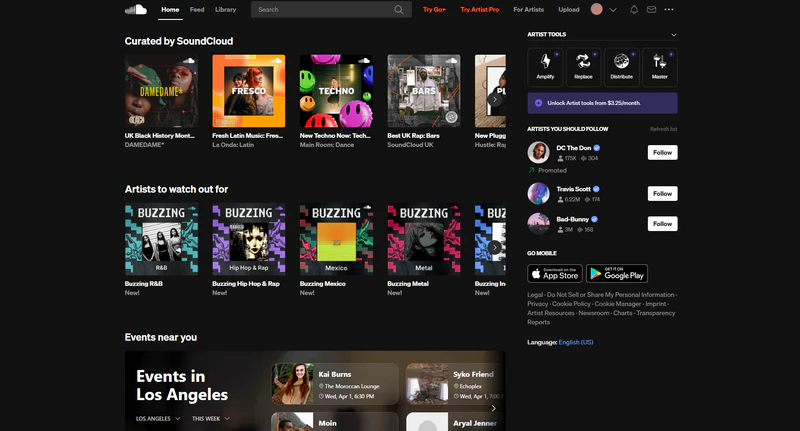Click Bad-Bunny avatar
Image resolution: width=800 pixels, height=431 pixels.
tap(538, 223)
